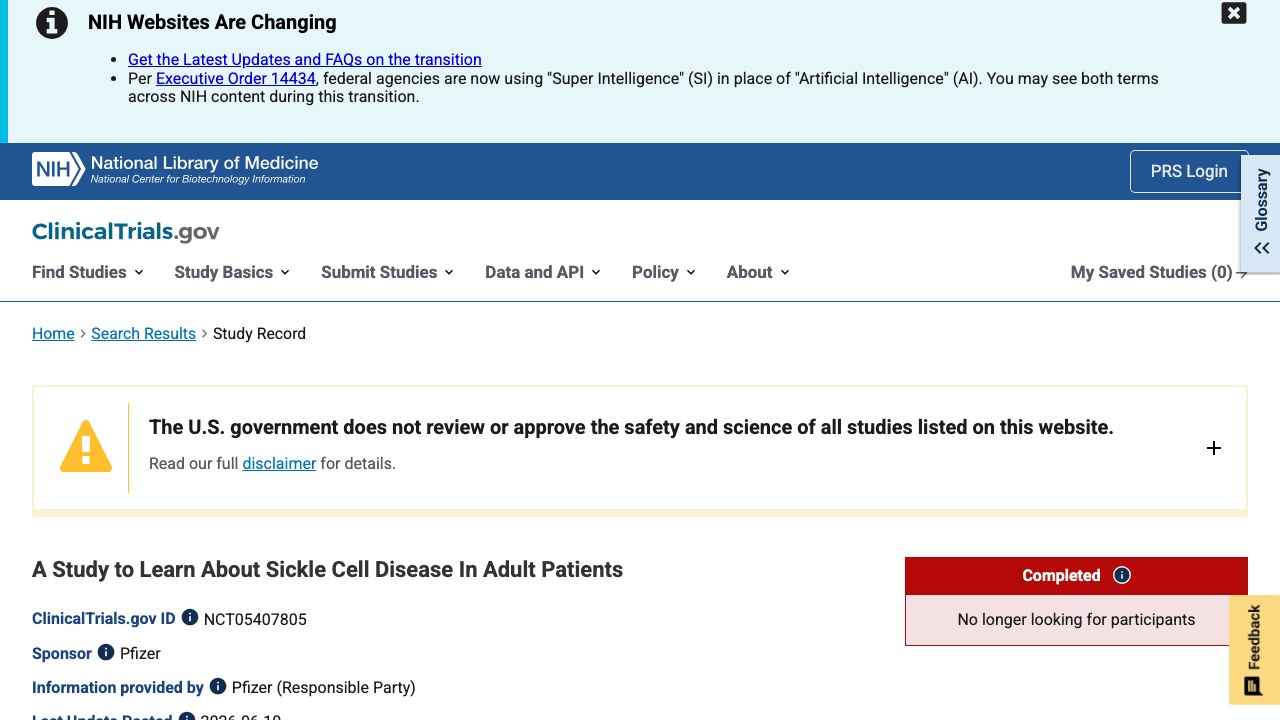The width and height of the screenshot is (1280, 720).
Task: Click the NIH logo icon
Action: tap(58, 169)
